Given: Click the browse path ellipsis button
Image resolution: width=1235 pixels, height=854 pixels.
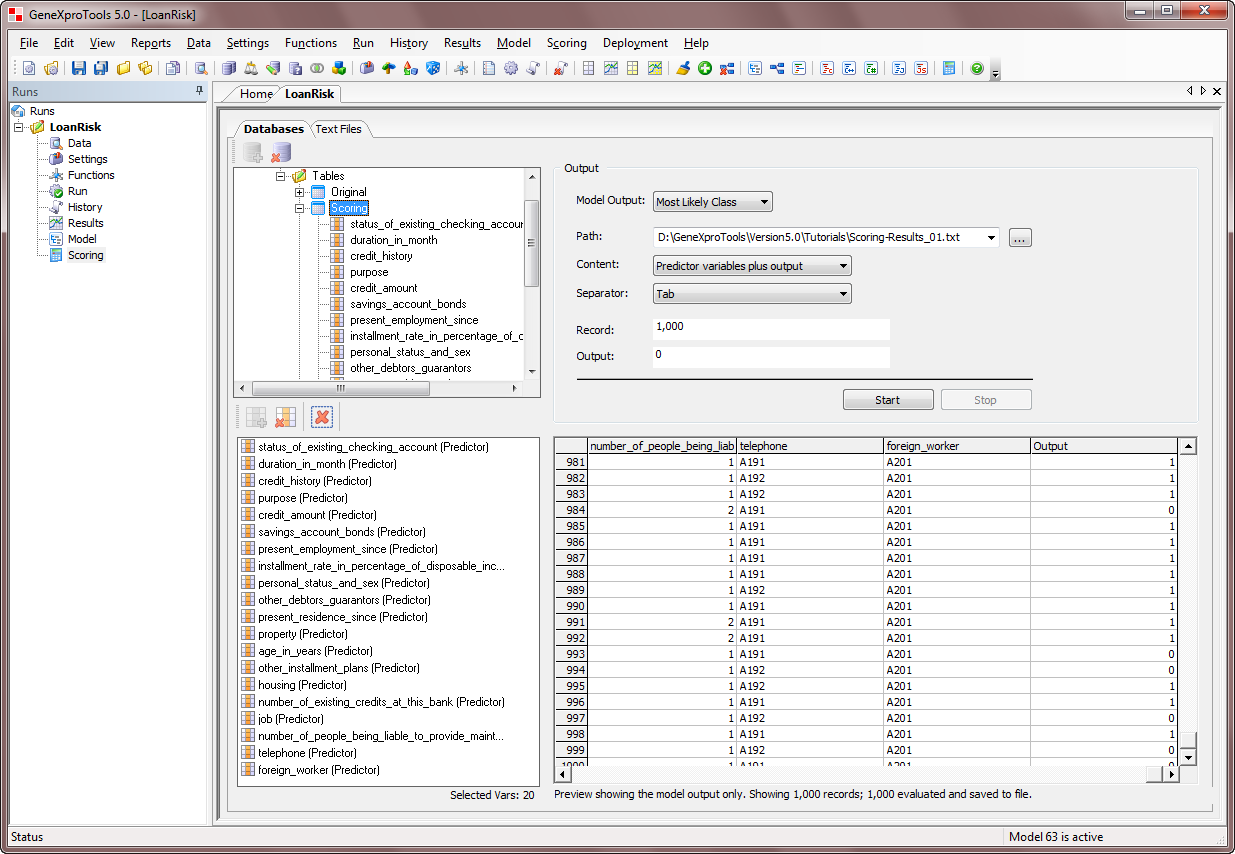Looking at the screenshot, I should coord(1019,238).
